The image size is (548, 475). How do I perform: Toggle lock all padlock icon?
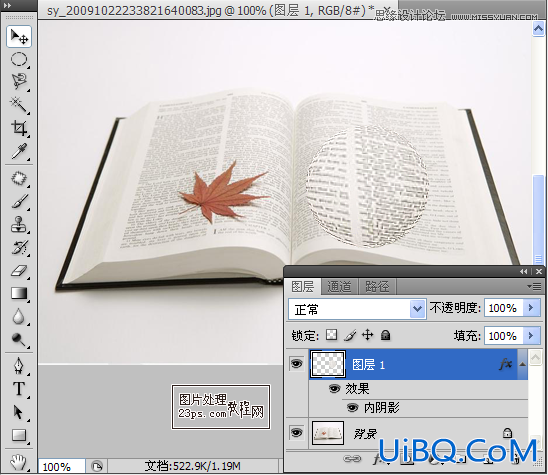385,335
